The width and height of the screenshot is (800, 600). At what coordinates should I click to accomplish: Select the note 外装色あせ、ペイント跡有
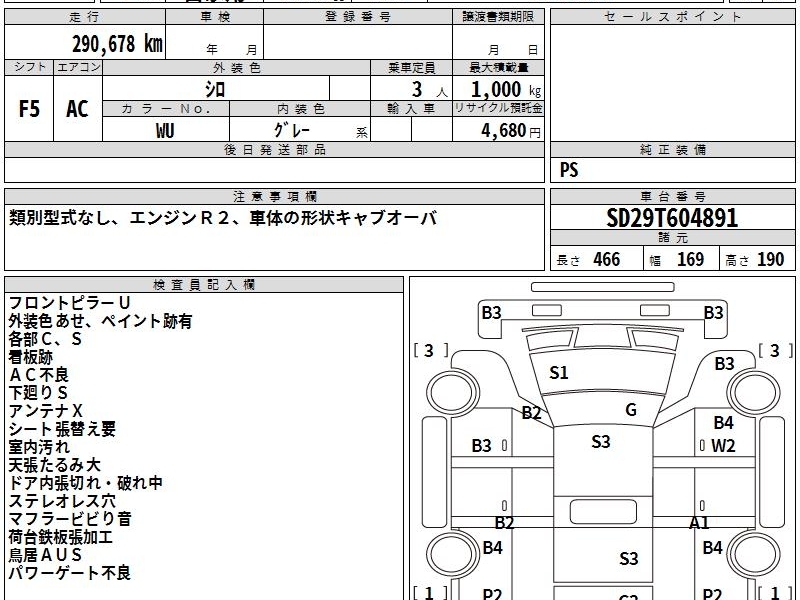pyautogui.click(x=100, y=321)
